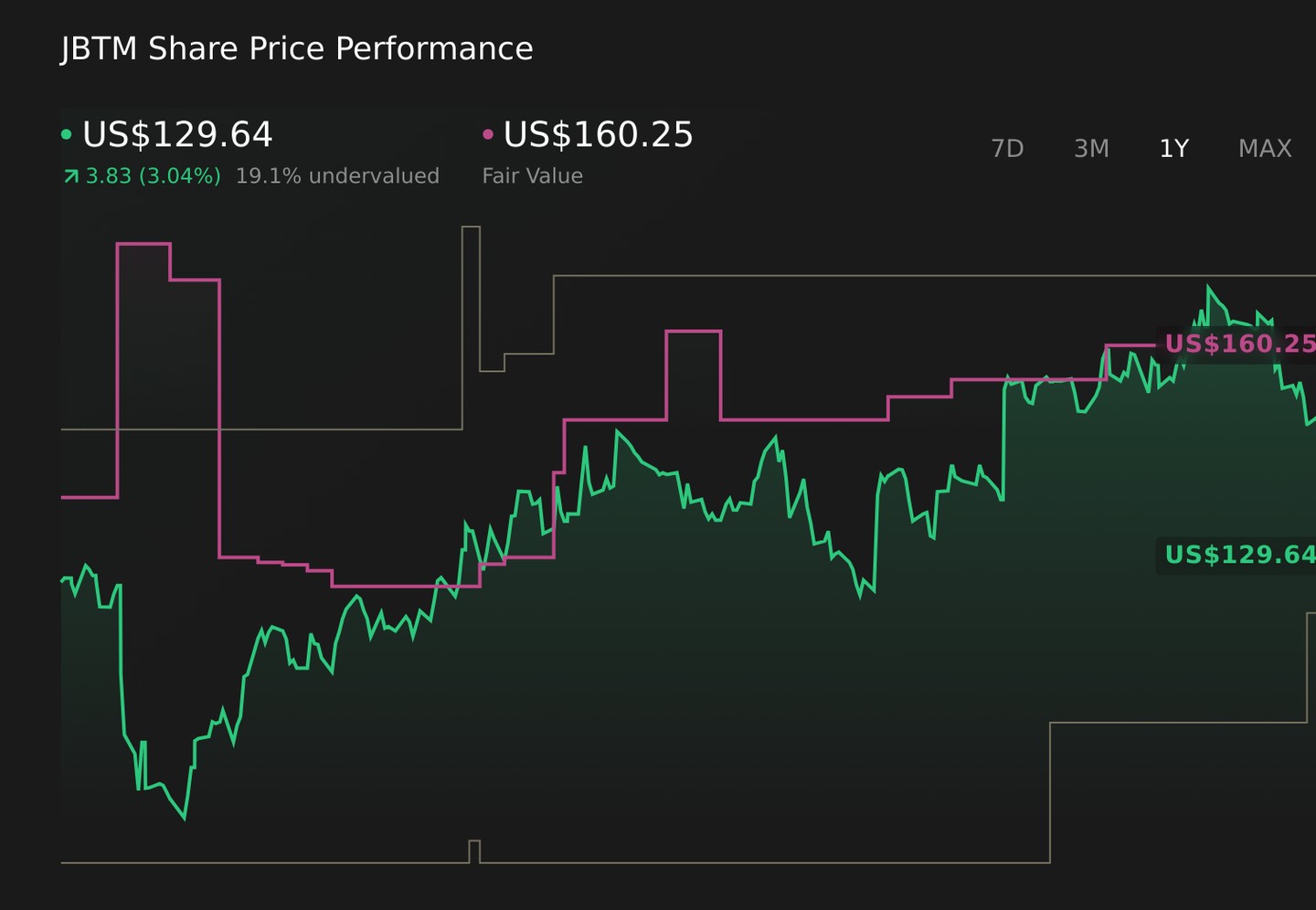This screenshot has width=1316, height=910.
Task: Click the tallest pink fair value plateau at left
Action: [x=143, y=244]
